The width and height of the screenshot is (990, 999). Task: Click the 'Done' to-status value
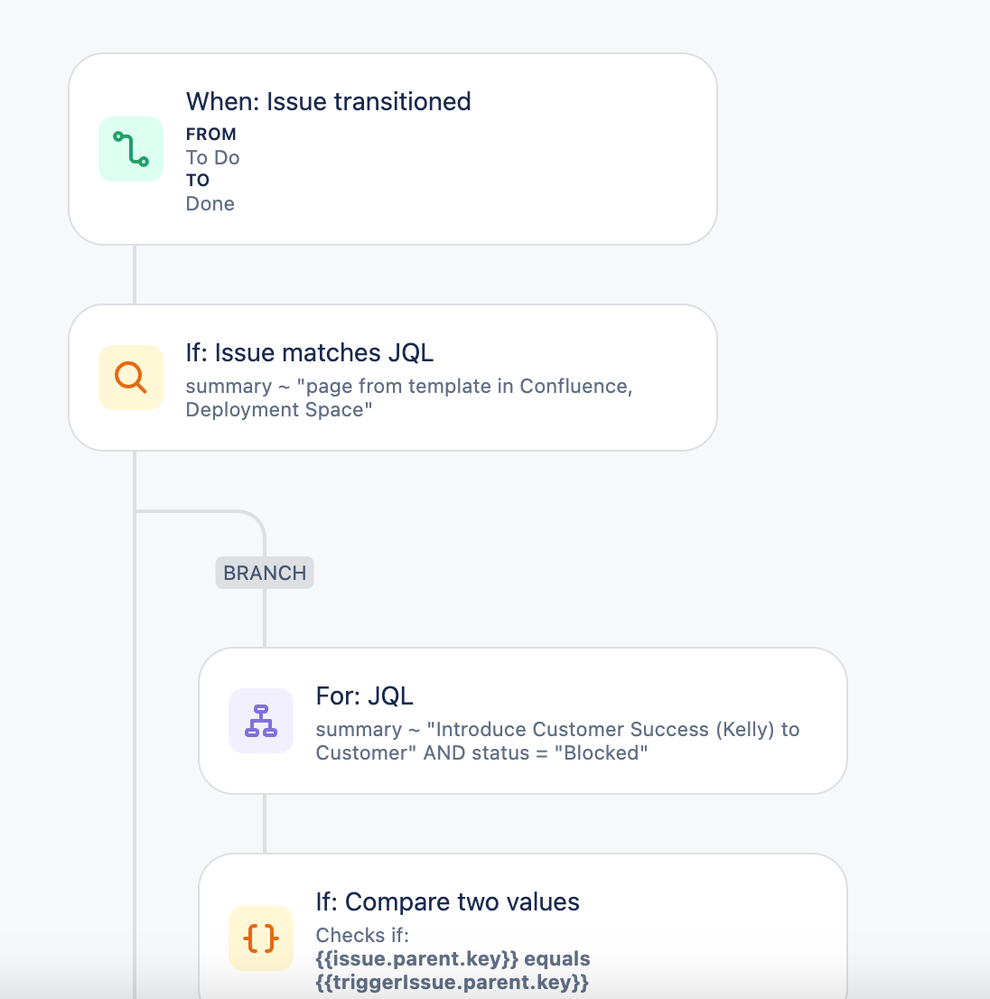pyautogui.click(x=210, y=204)
